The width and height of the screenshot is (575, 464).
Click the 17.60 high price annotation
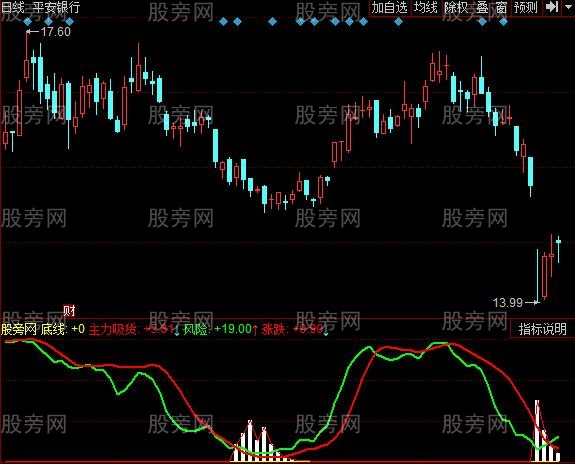(56, 32)
